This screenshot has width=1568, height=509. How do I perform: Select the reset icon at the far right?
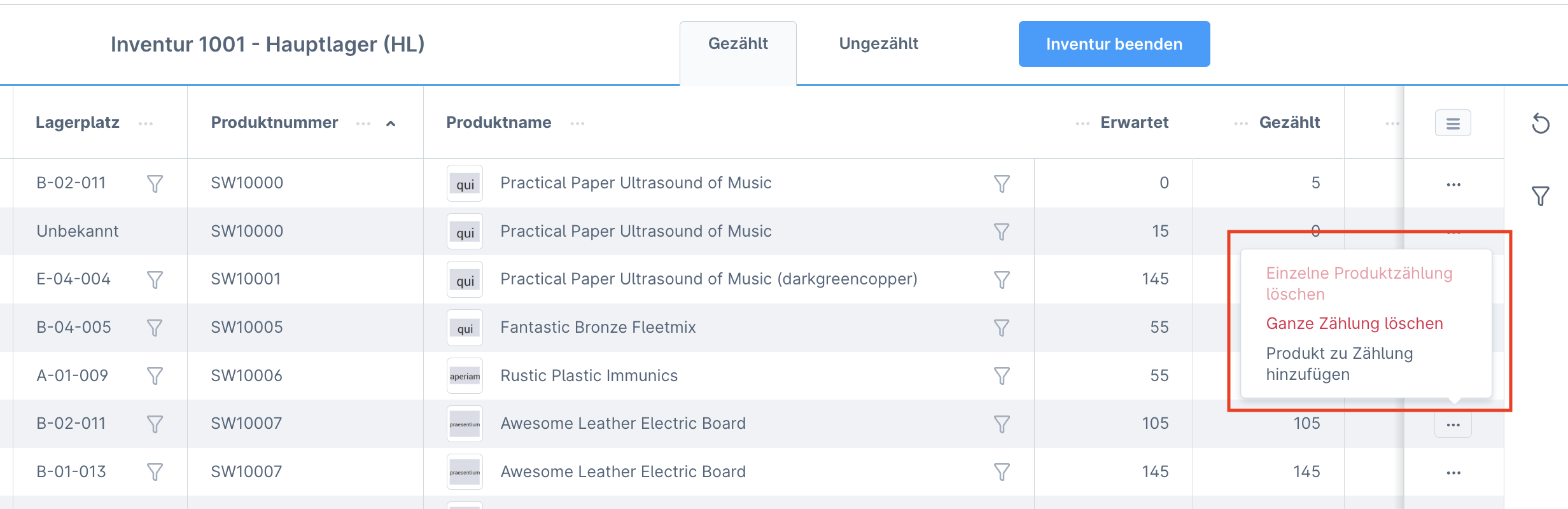pos(1540,124)
